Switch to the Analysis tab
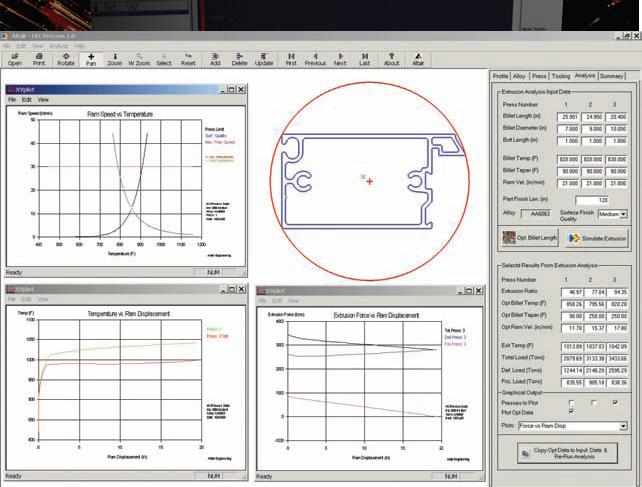 [585, 75]
